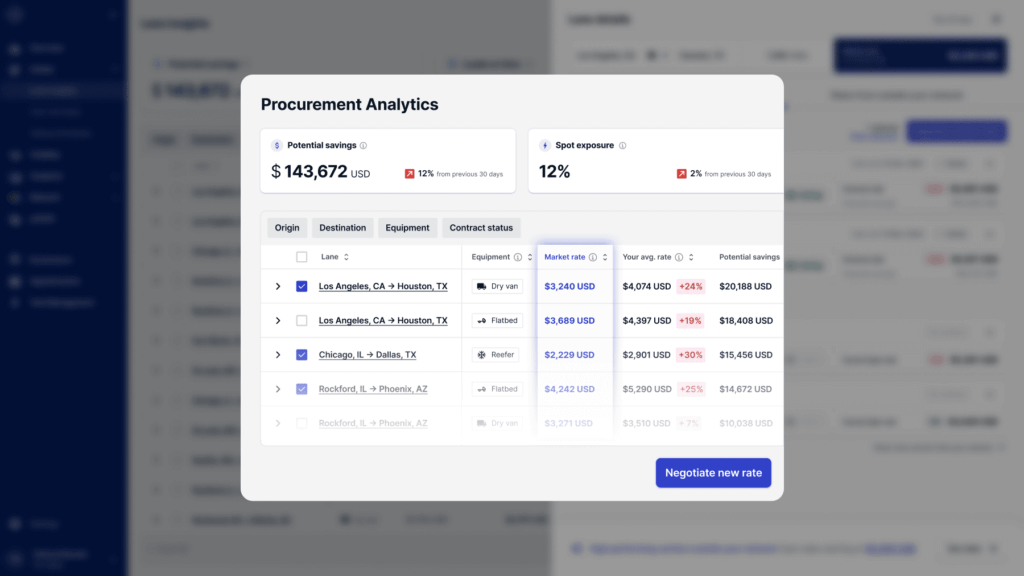Screen dimensions: 1024x576
Task: Uncheck the Los Angeles to Houston Dry van row
Action: click(x=302, y=286)
